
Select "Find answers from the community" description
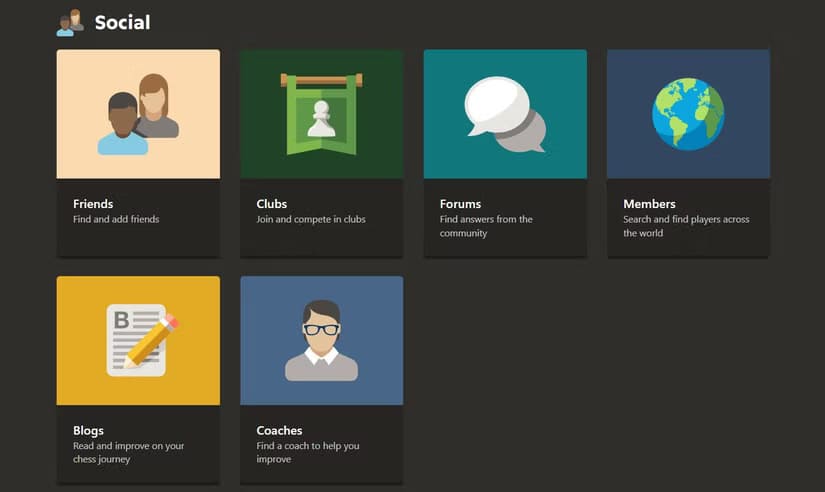click(486, 226)
